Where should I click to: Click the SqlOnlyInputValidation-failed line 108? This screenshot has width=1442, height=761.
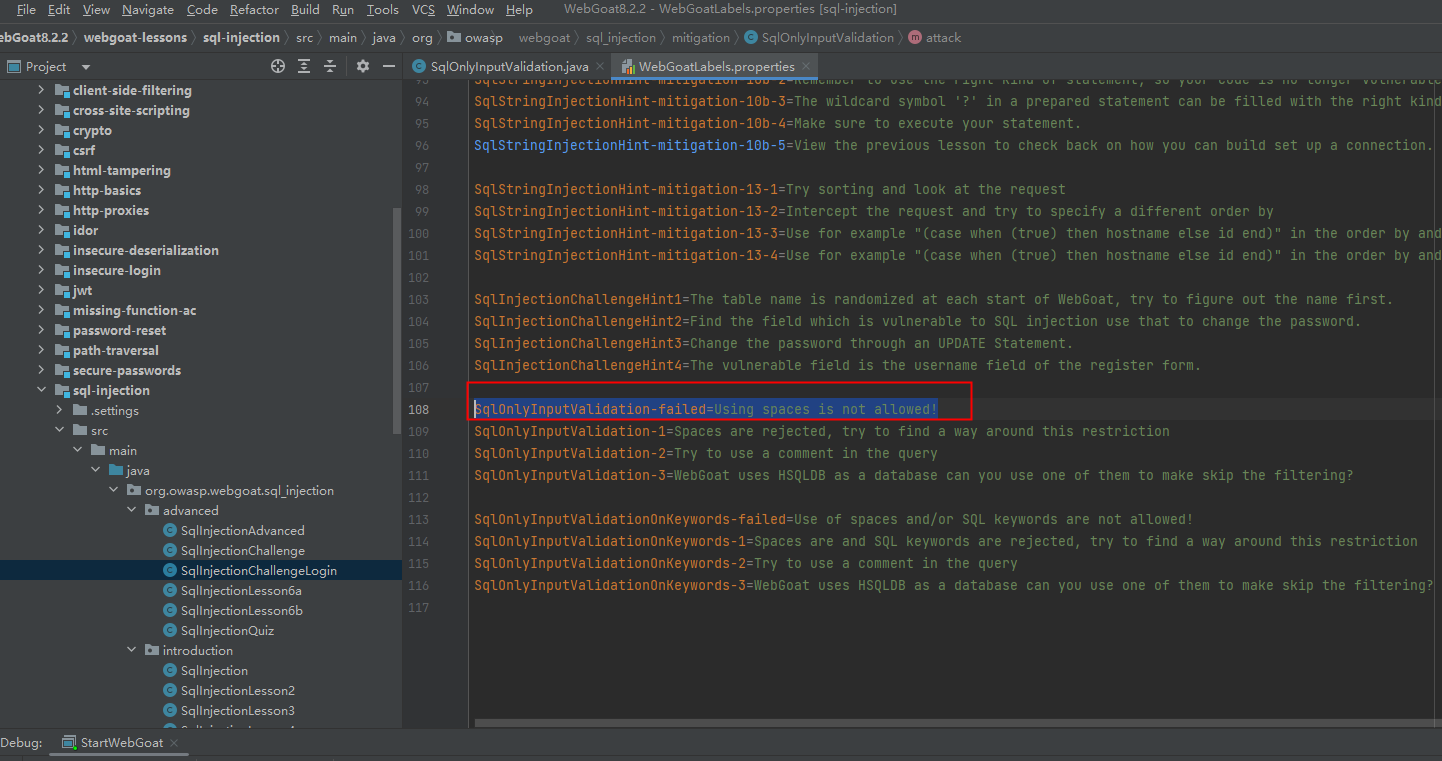point(706,409)
